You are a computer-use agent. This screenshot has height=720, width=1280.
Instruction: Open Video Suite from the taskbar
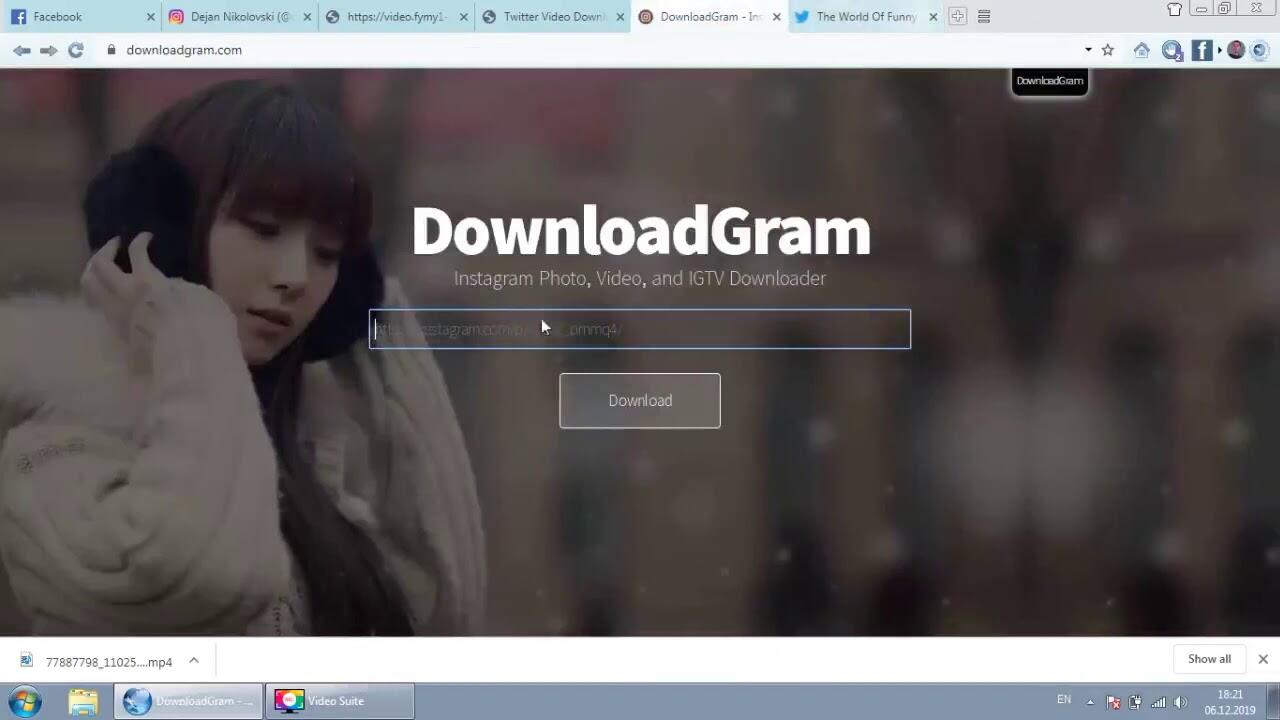coord(339,701)
